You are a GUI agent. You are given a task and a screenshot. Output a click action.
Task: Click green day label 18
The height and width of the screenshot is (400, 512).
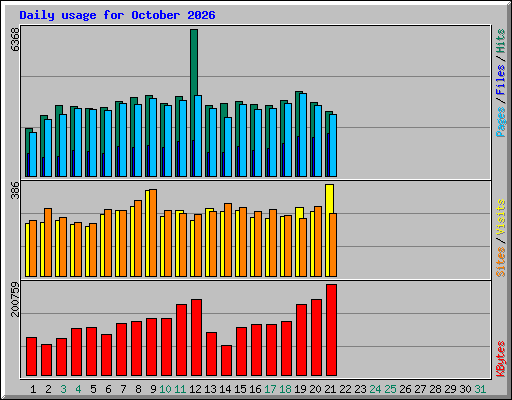pyautogui.click(x=285, y=389)
